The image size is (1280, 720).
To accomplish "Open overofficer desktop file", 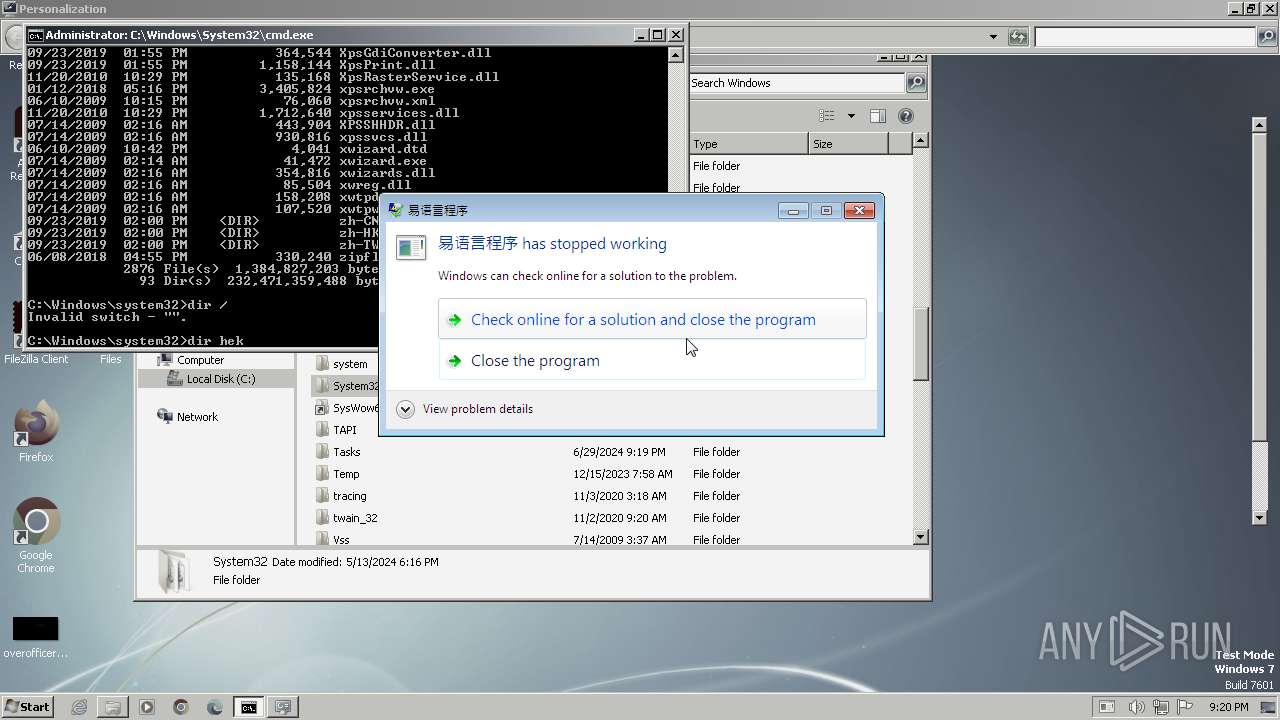I will tap(36, 638).
